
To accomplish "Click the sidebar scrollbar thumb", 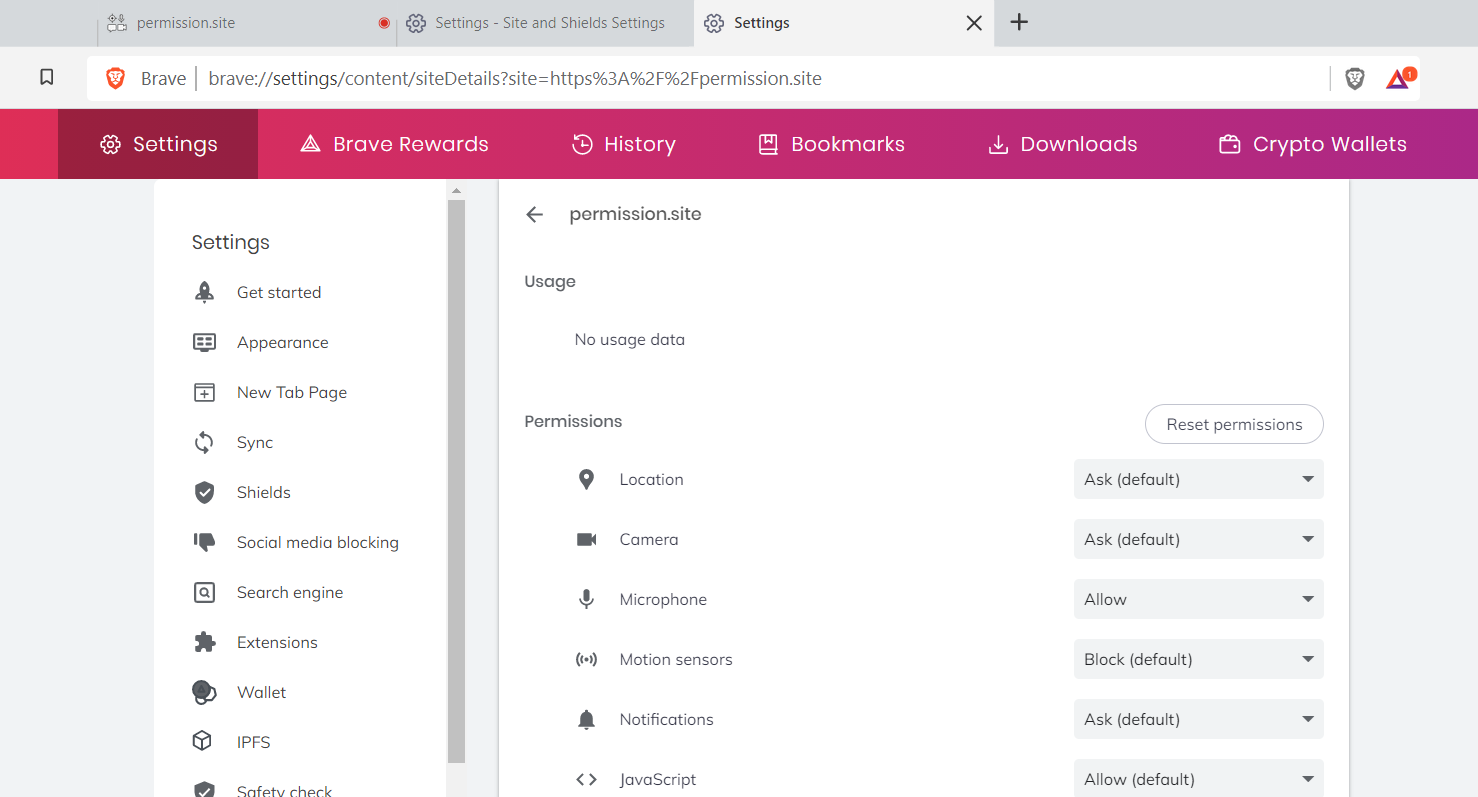I will (456, 482).
